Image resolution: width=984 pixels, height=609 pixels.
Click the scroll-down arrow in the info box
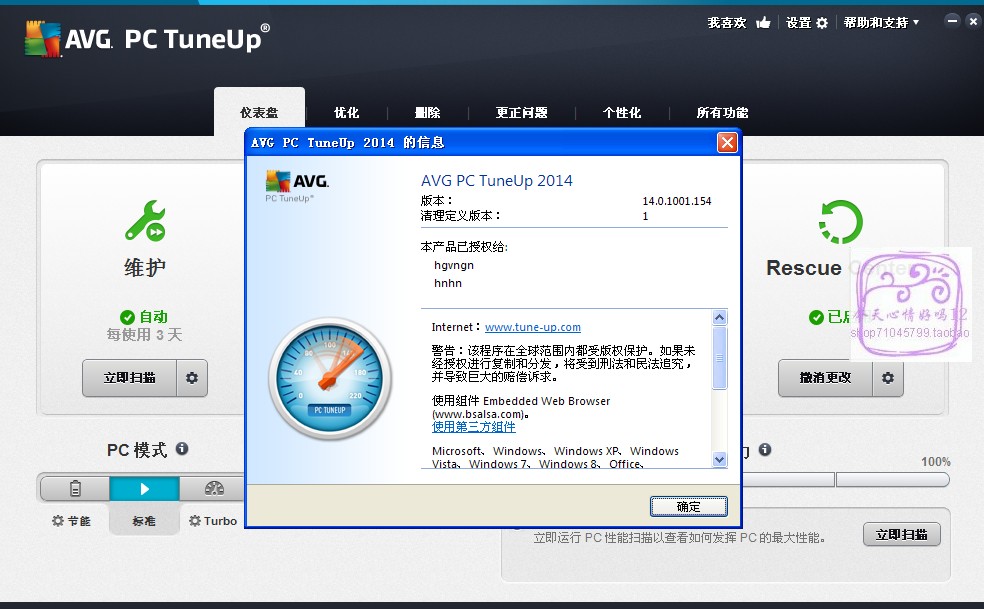[720, 460]
